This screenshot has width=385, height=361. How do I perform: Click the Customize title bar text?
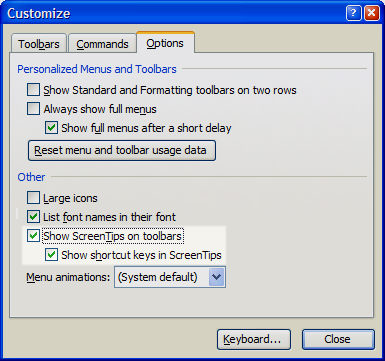(x=39, y=14)
